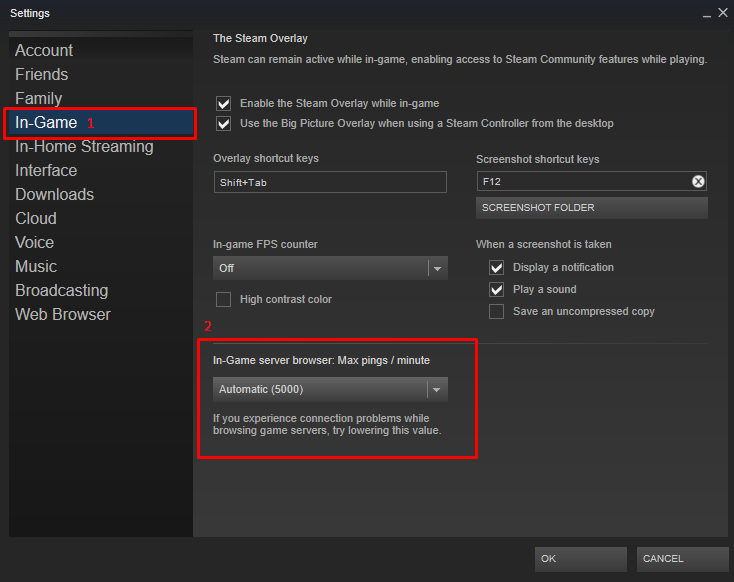The width and height of the screenshot is (734, 582).
Task: Open the In-Home Streaming section
Action: coord(84,147)
